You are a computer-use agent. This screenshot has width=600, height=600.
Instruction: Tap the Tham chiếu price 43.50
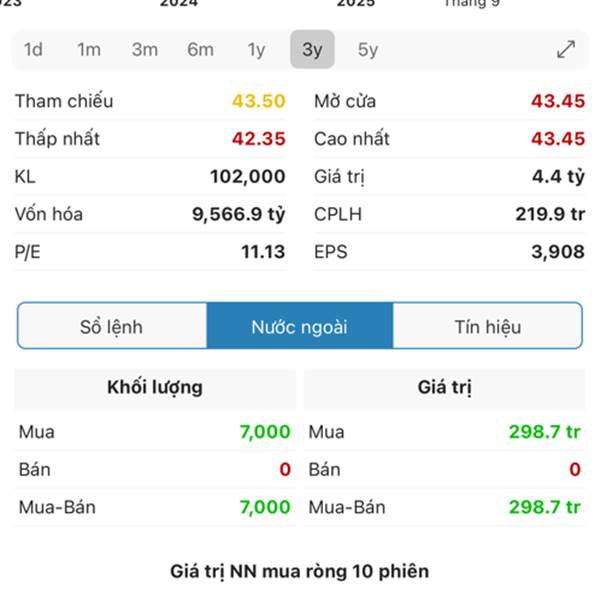(x=259, y=101)
